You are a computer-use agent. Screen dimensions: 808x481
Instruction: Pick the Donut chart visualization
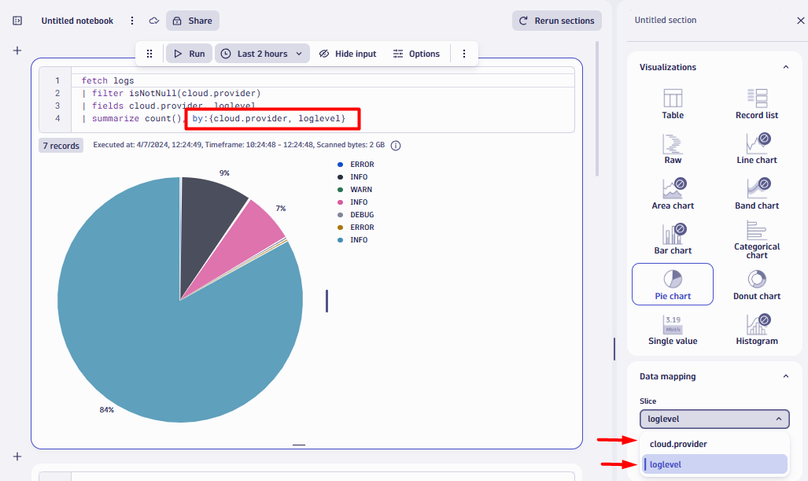point(757,284)
